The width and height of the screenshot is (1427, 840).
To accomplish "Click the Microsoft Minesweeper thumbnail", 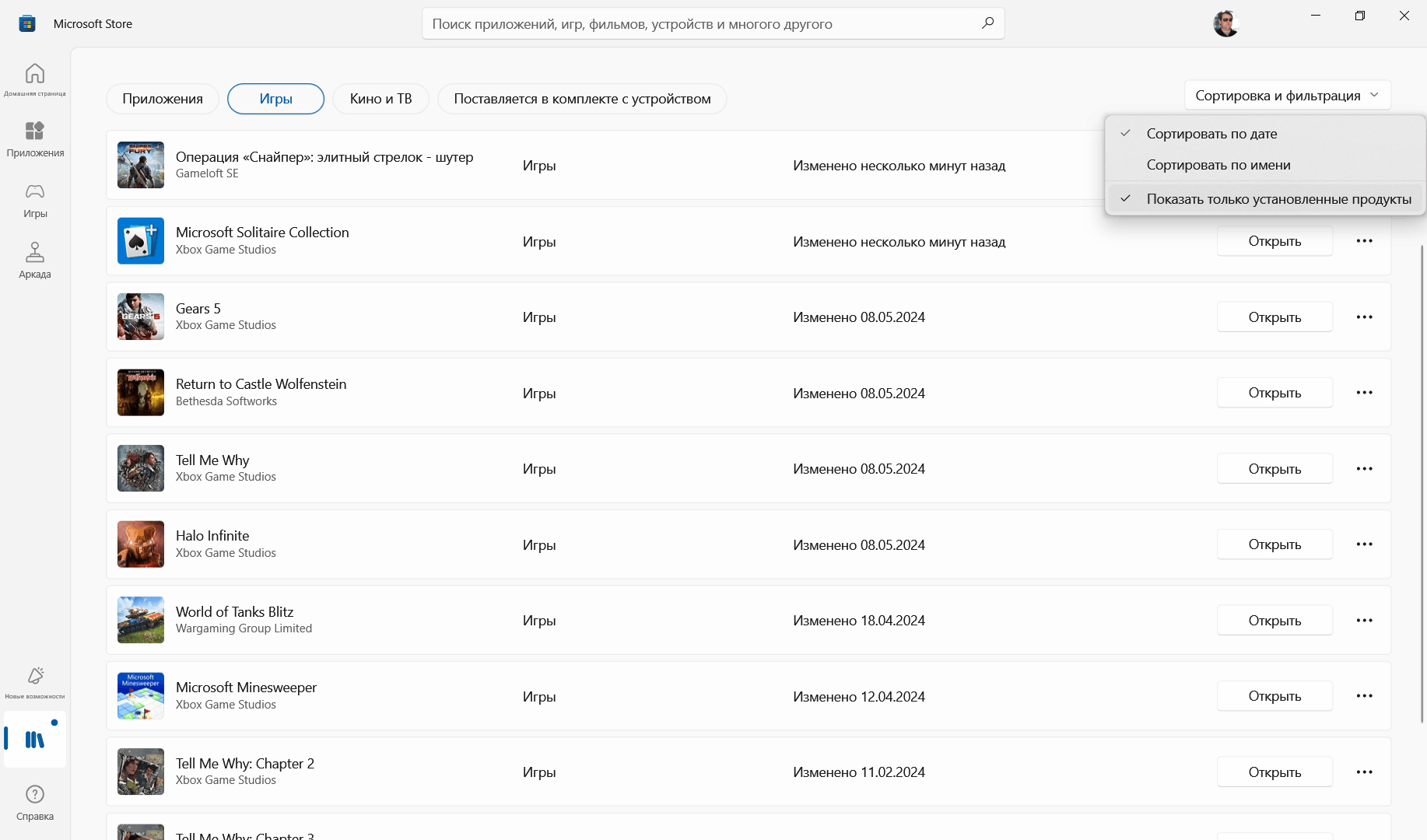I will [x=141, y=696].
